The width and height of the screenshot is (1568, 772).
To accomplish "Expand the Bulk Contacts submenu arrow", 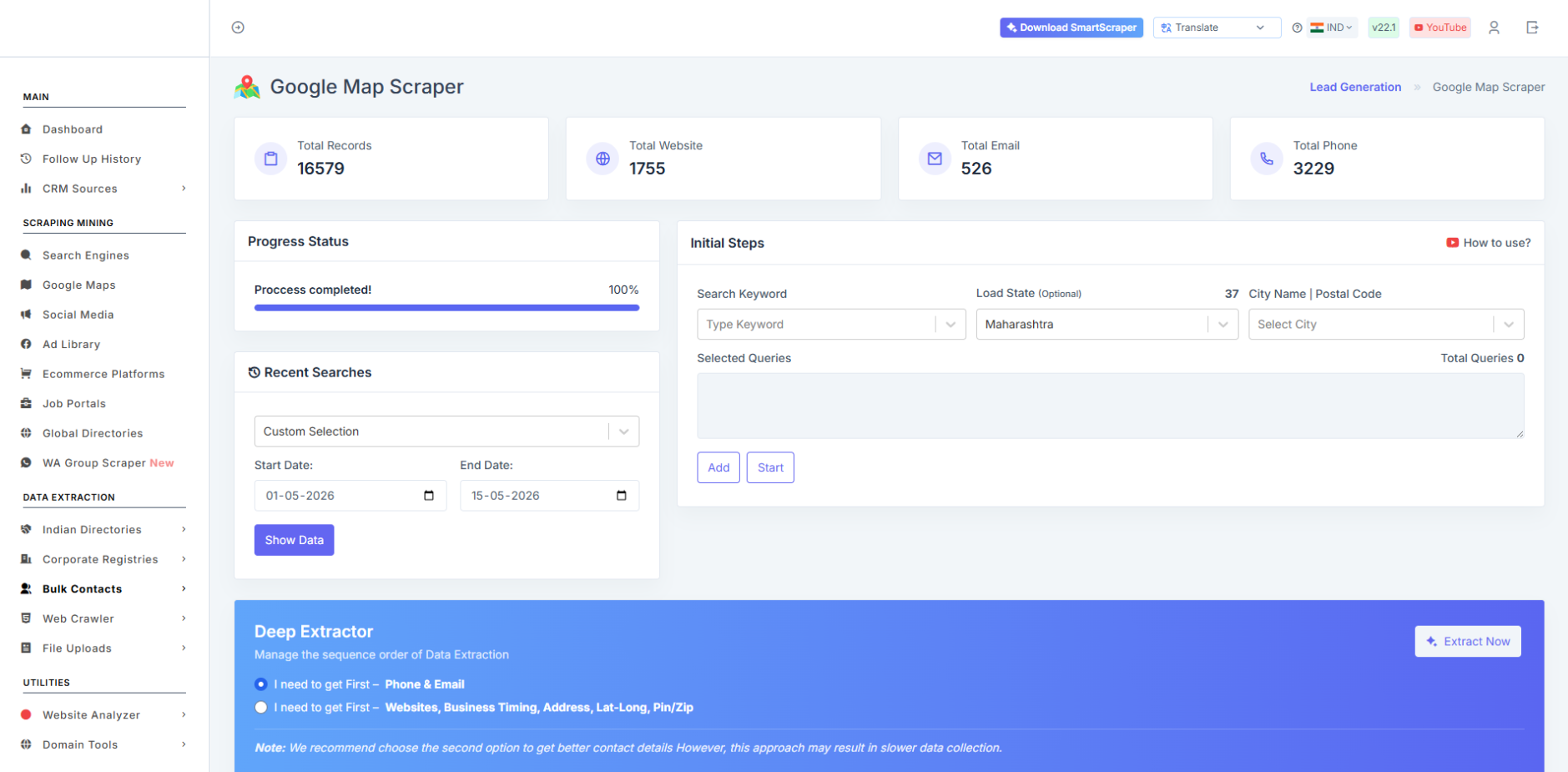I will pyautogui.click(x=184, y=588).
